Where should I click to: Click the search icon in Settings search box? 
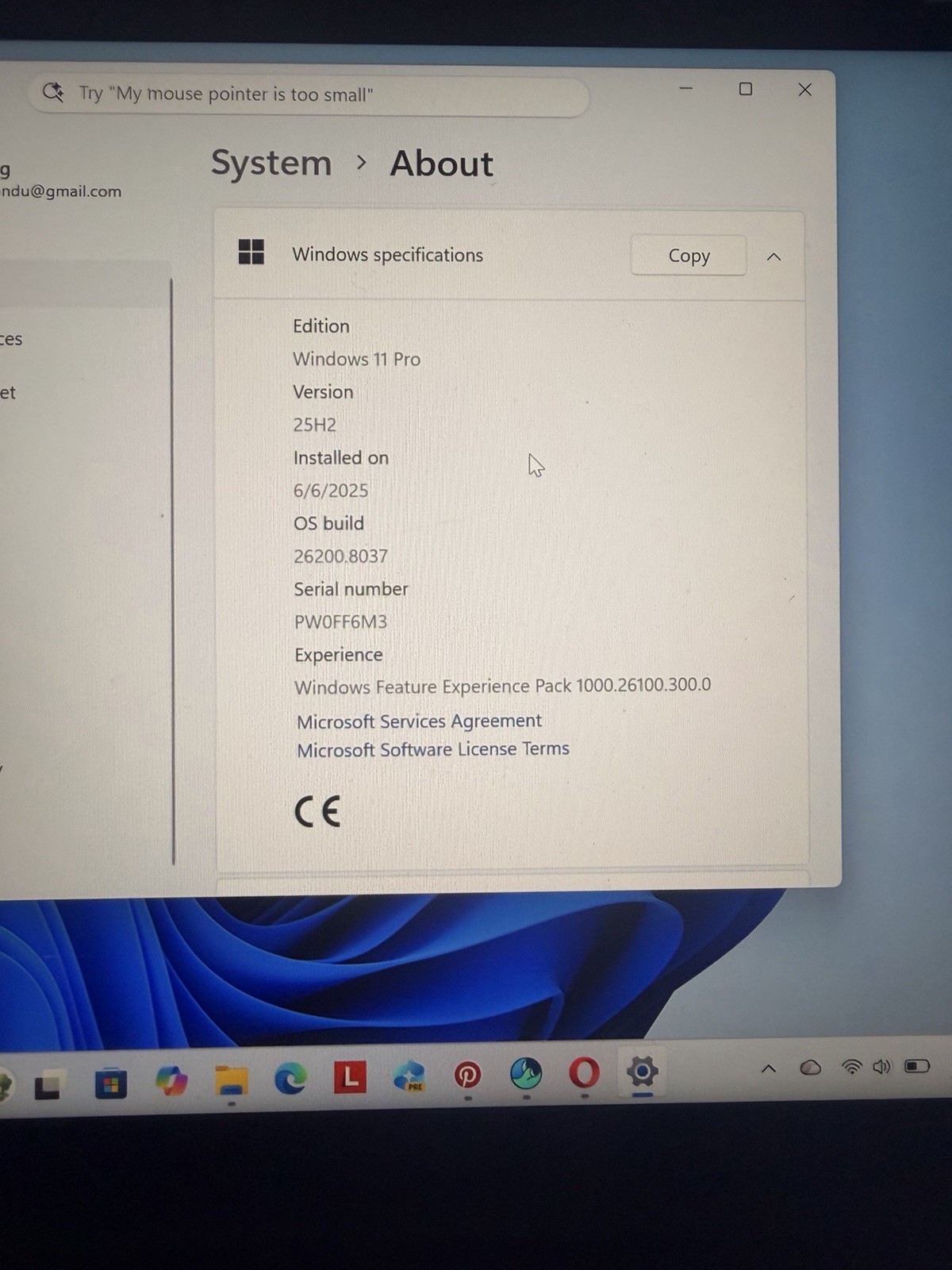(x=53, y=93)
